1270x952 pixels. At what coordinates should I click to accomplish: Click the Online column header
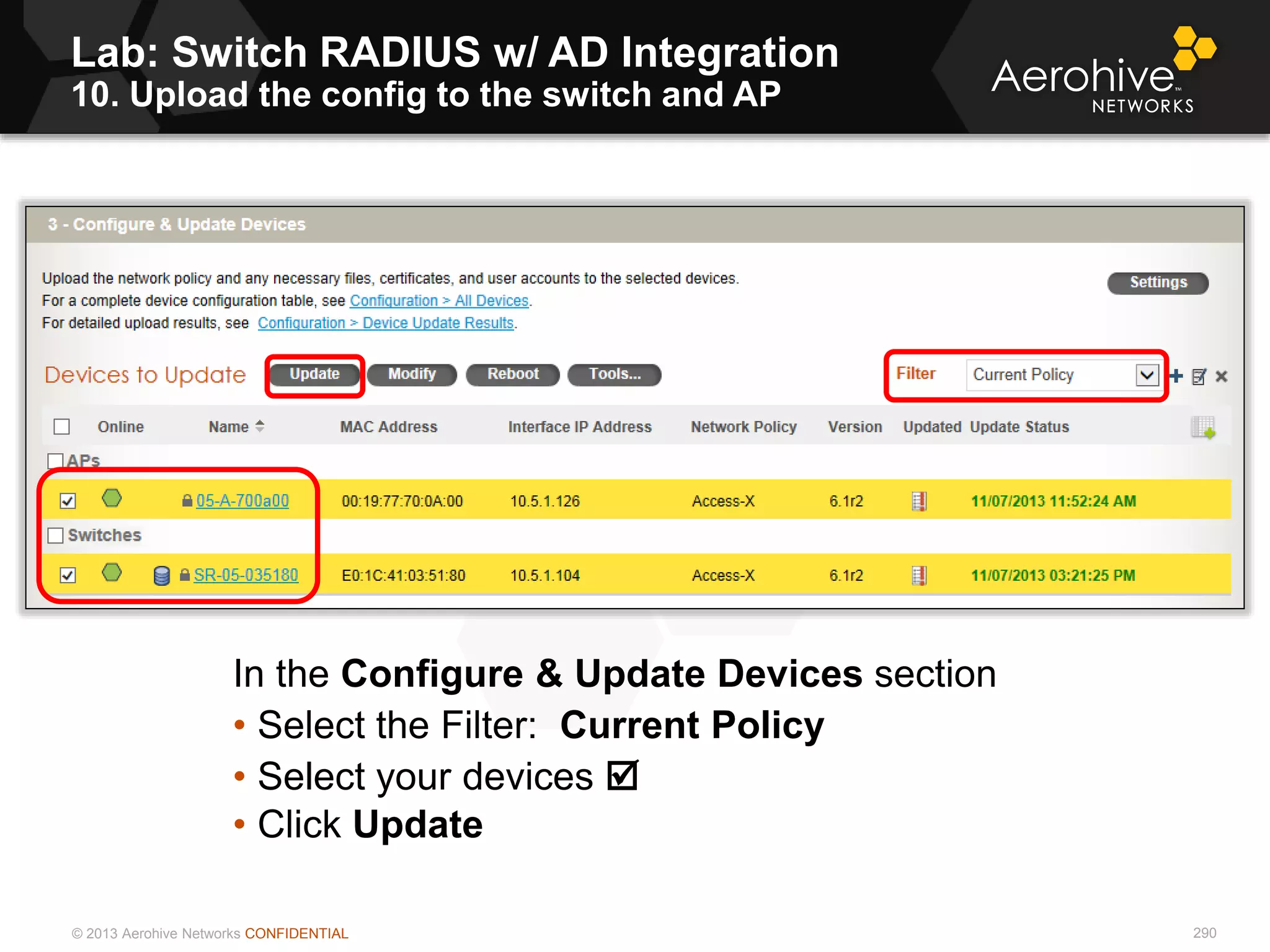(x=120, y=426)
